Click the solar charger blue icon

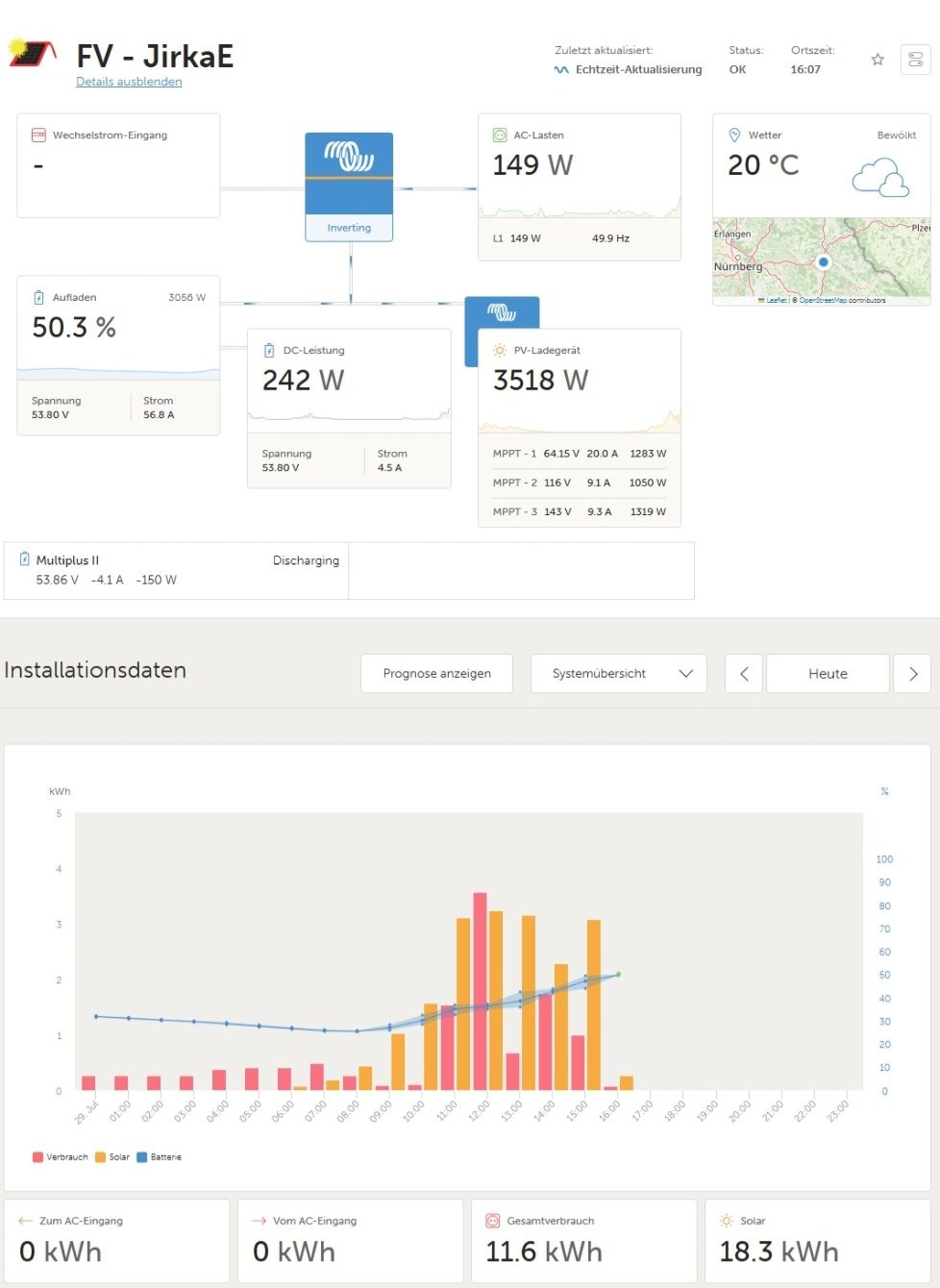502,312
